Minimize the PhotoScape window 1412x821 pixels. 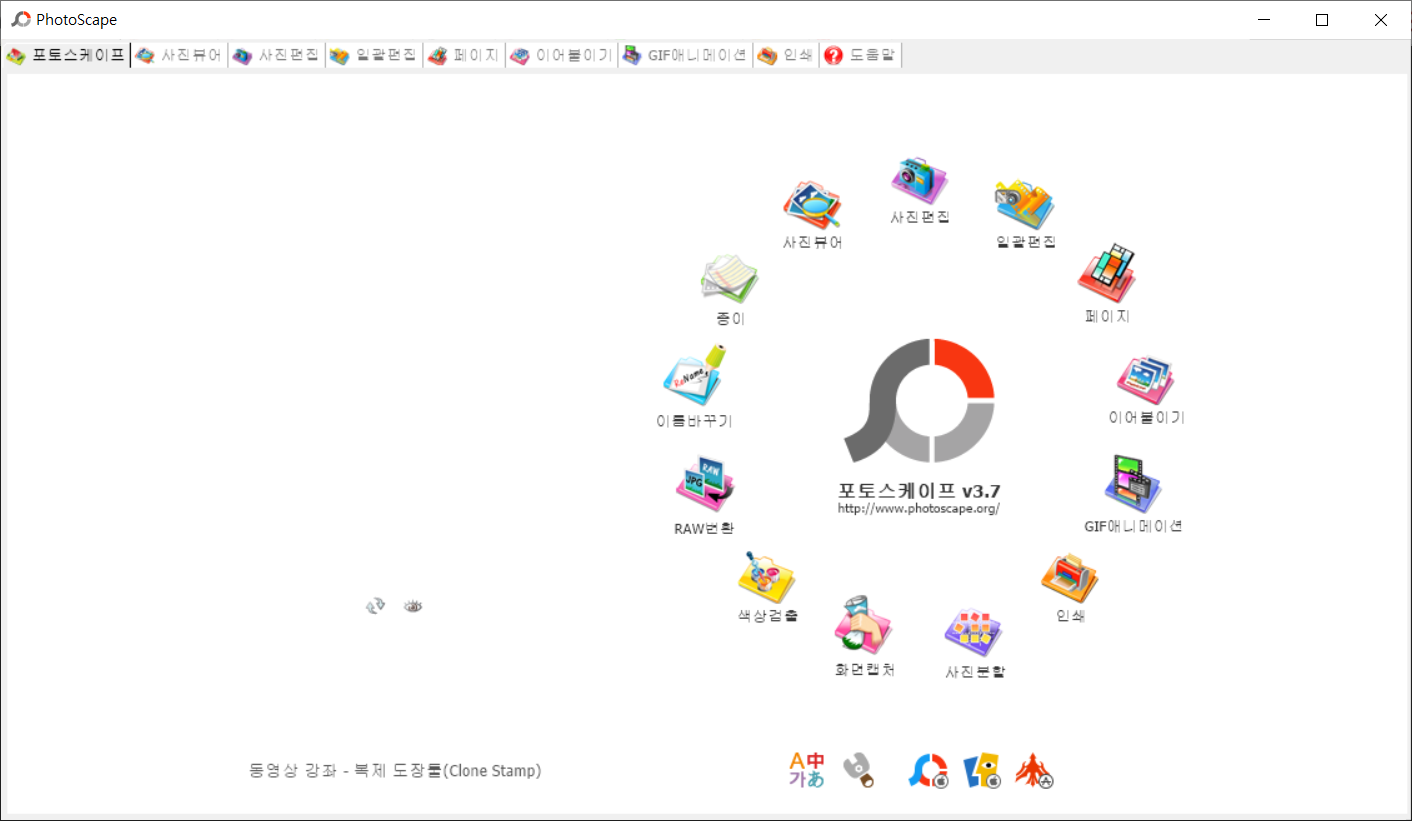1264,20
